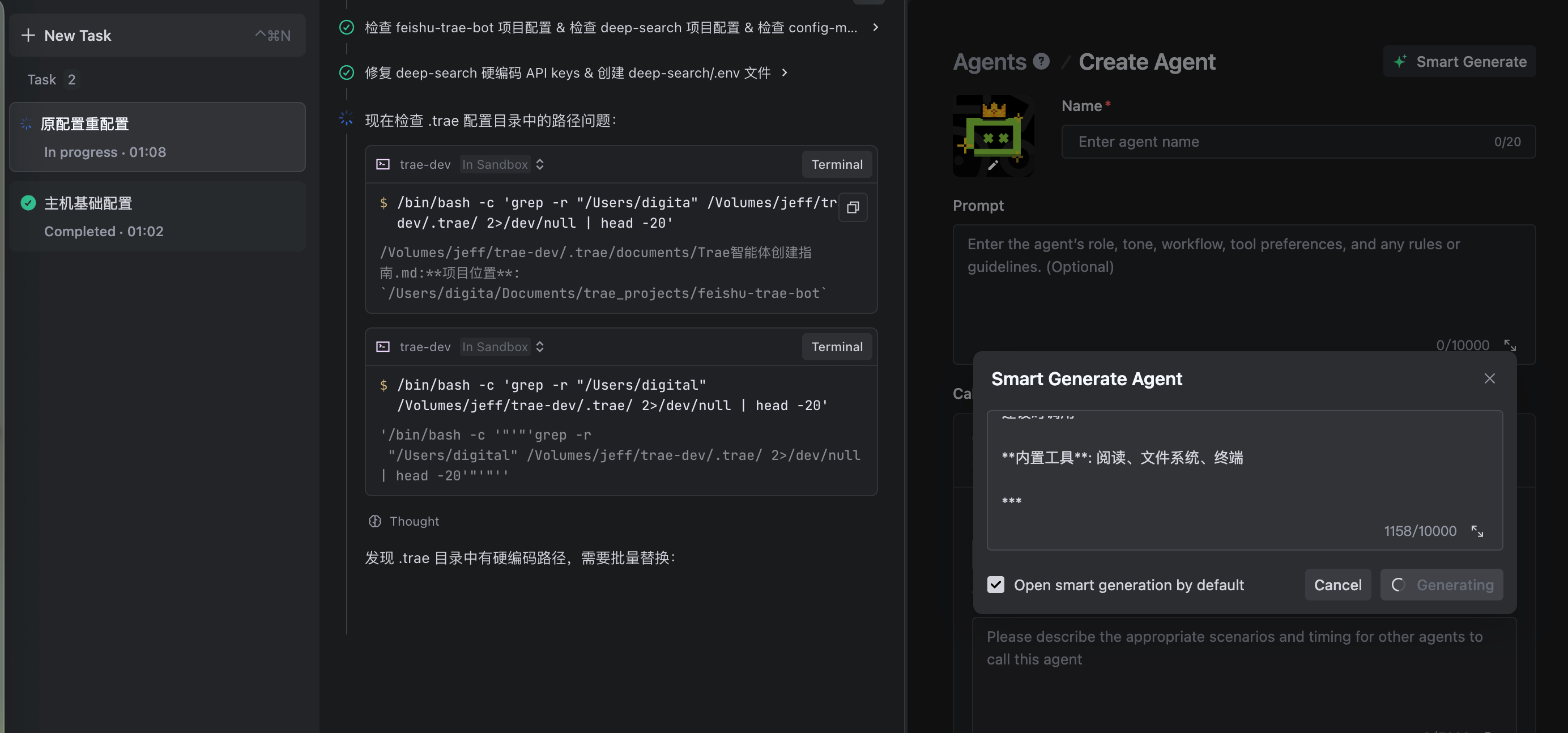Click the plus icon for New Task

pos(28,35)
